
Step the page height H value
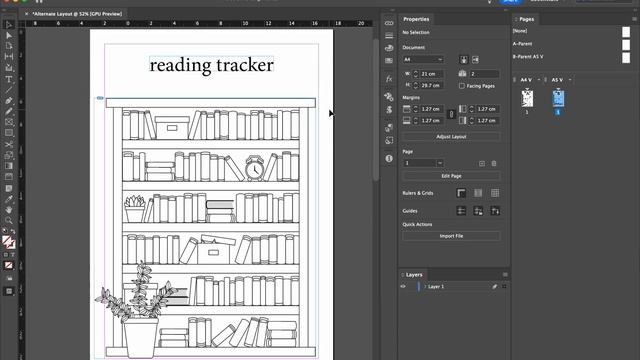coord(416,85)
